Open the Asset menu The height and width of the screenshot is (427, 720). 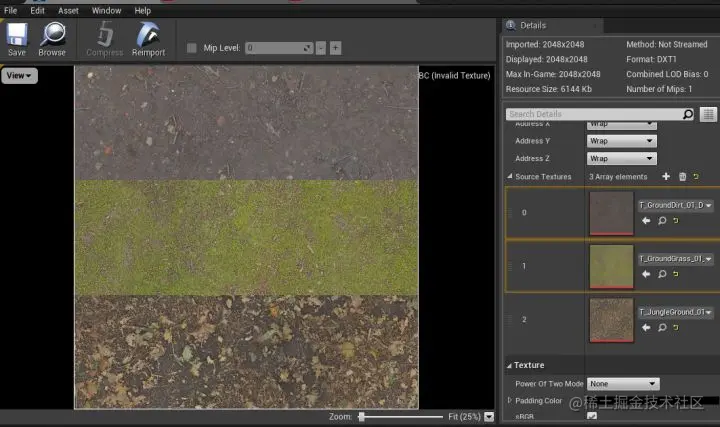click(68, 10)
